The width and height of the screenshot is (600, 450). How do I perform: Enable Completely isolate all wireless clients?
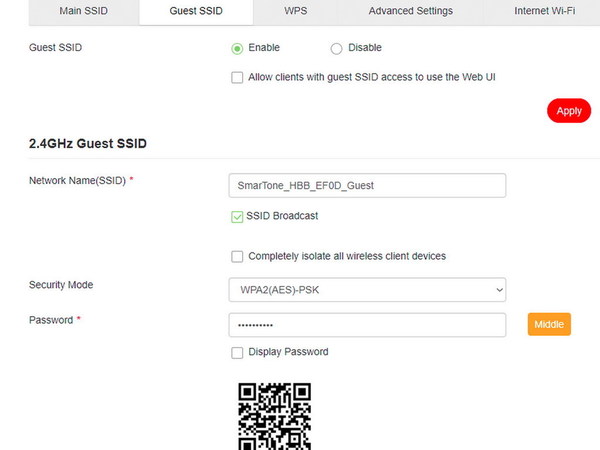tap(237, 256)
